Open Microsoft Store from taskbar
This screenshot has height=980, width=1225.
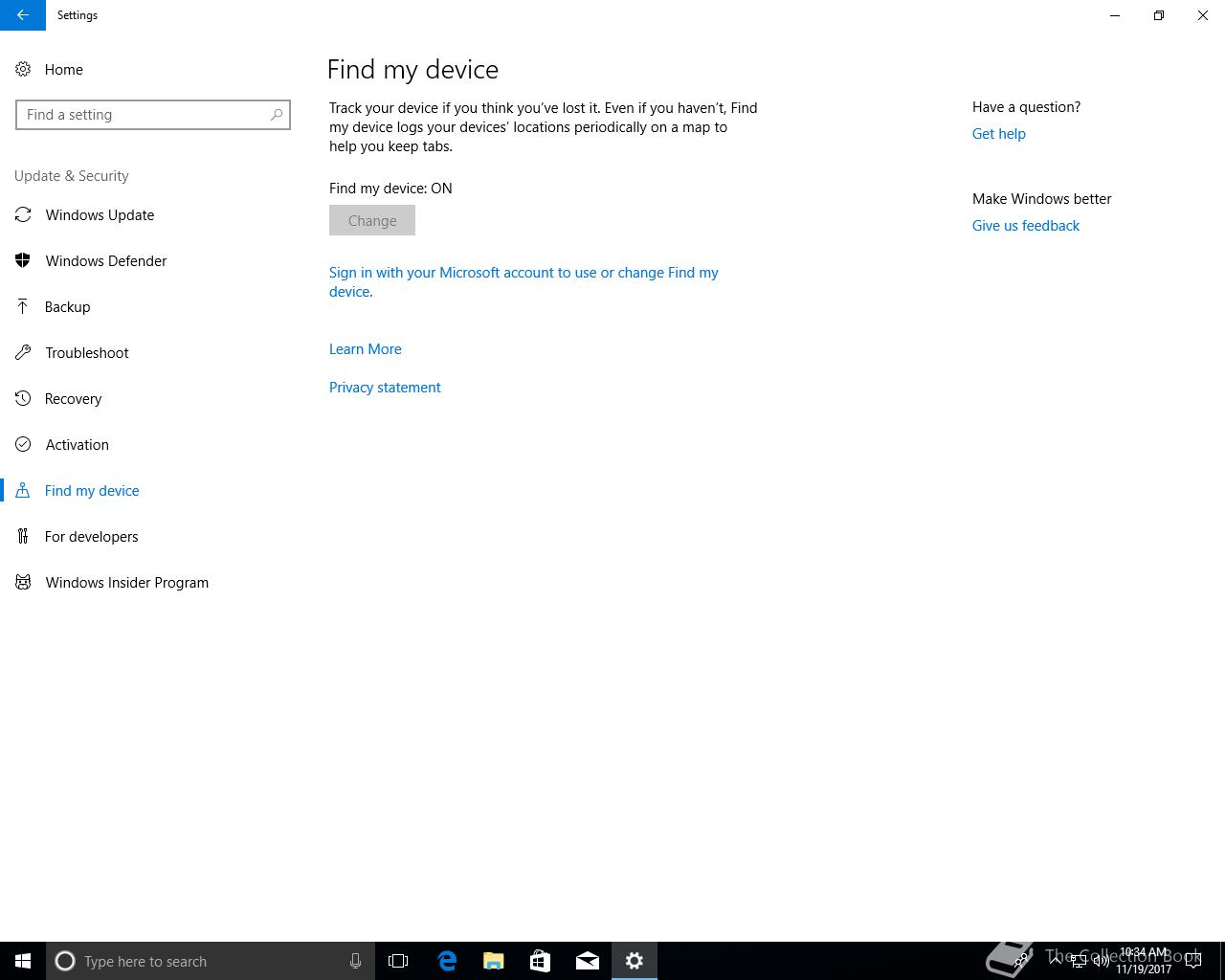pyautogui.click(x=541, y=961)
